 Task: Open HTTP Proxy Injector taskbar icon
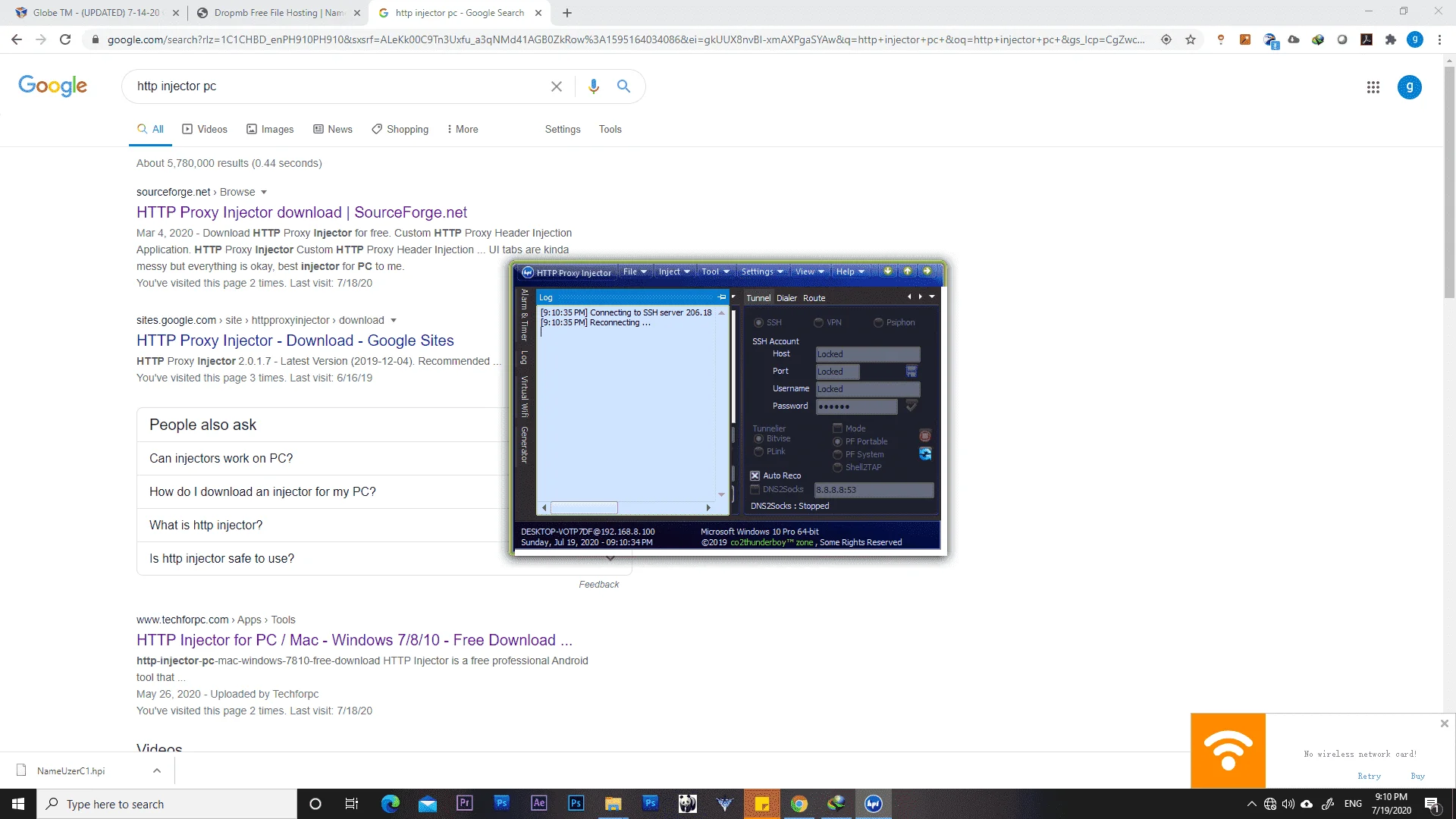pos(874,804)
